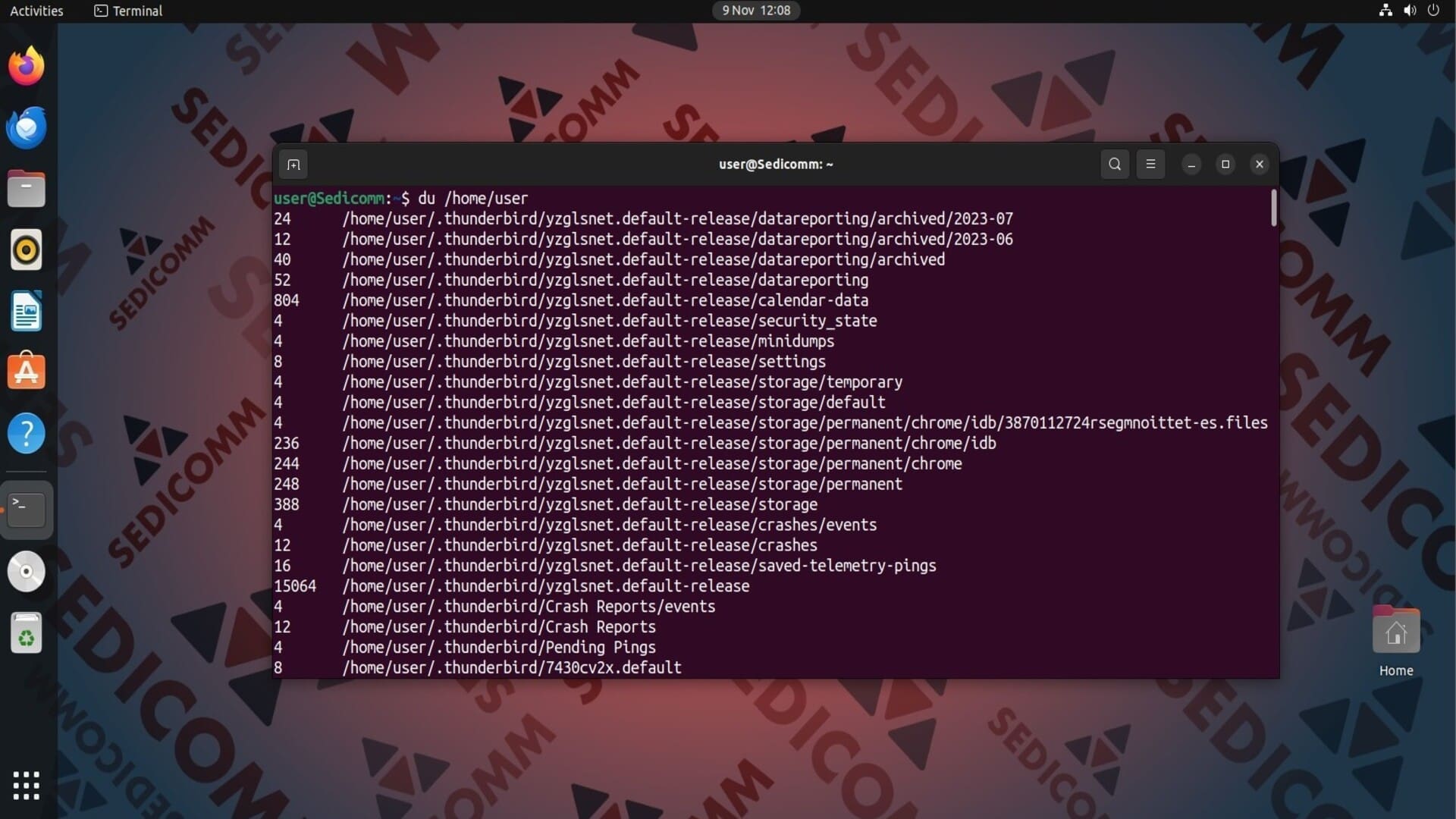Click the terminal vertical scrollbar handle
Screen dimensions: 1456x819
point(1273,207)
